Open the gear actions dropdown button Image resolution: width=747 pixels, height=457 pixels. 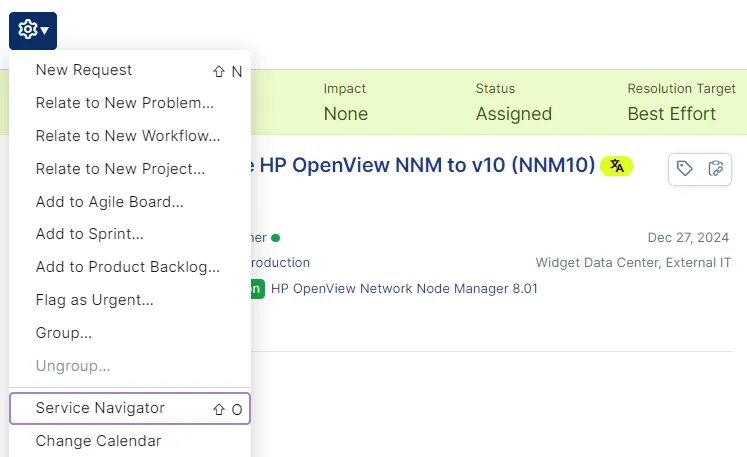point(33,31)
